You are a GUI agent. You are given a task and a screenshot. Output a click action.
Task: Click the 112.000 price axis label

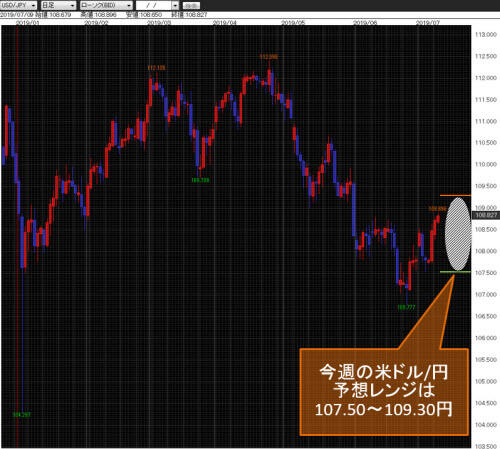pos(486,78)
